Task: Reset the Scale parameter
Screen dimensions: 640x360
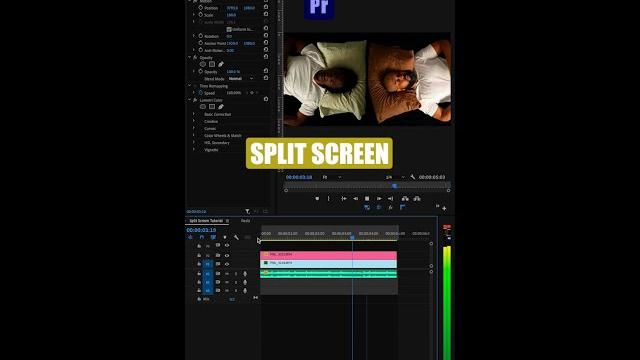Action: pos(266,14)
